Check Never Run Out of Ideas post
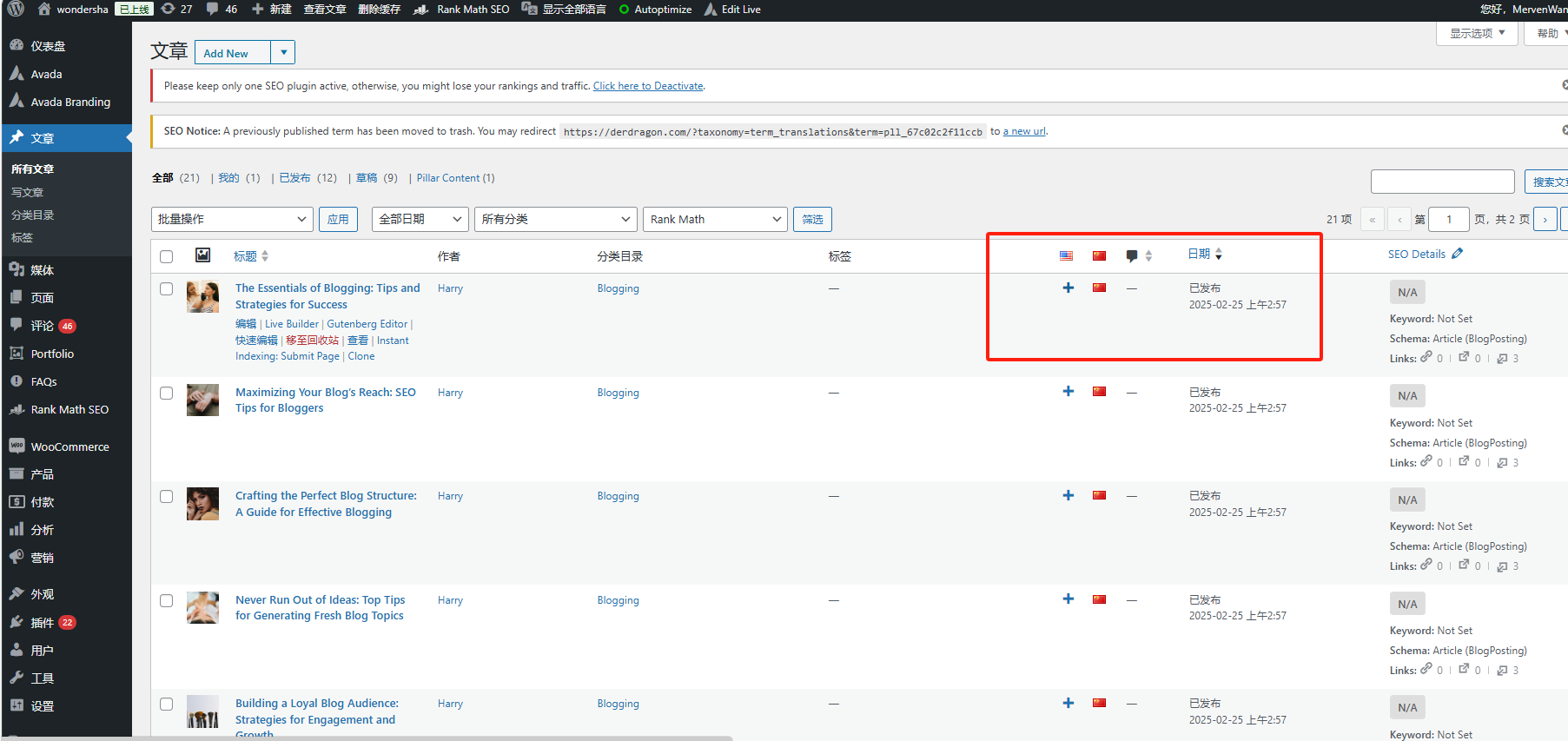Screen dimensions: 1568x741 click(167, 601)
